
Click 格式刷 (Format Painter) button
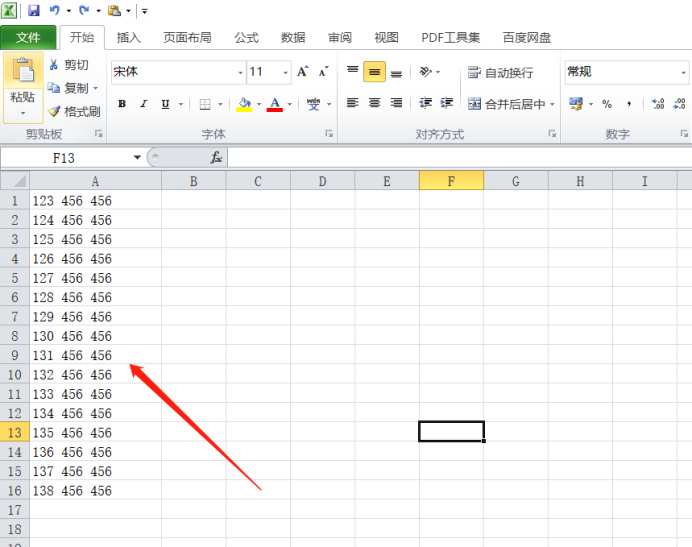pos(74,111)
